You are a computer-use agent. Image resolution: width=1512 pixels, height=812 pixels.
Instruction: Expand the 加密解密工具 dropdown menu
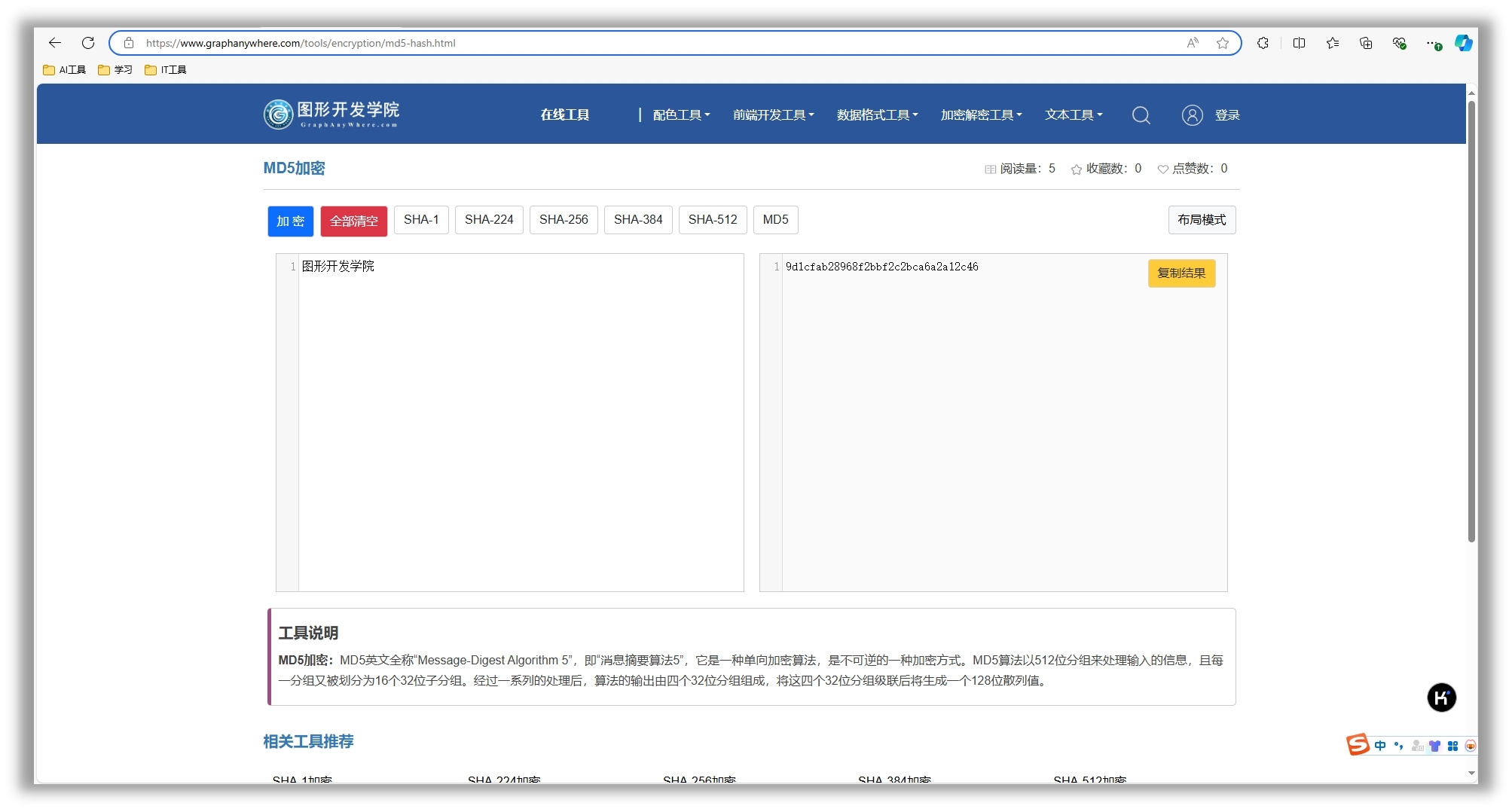[982, 115]
